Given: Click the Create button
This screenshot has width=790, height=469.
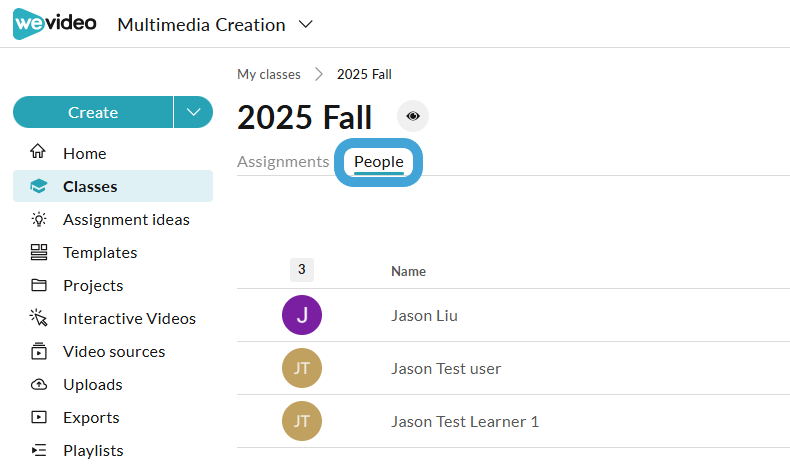Looking at the screenshot, I should [x=93, y=112].
